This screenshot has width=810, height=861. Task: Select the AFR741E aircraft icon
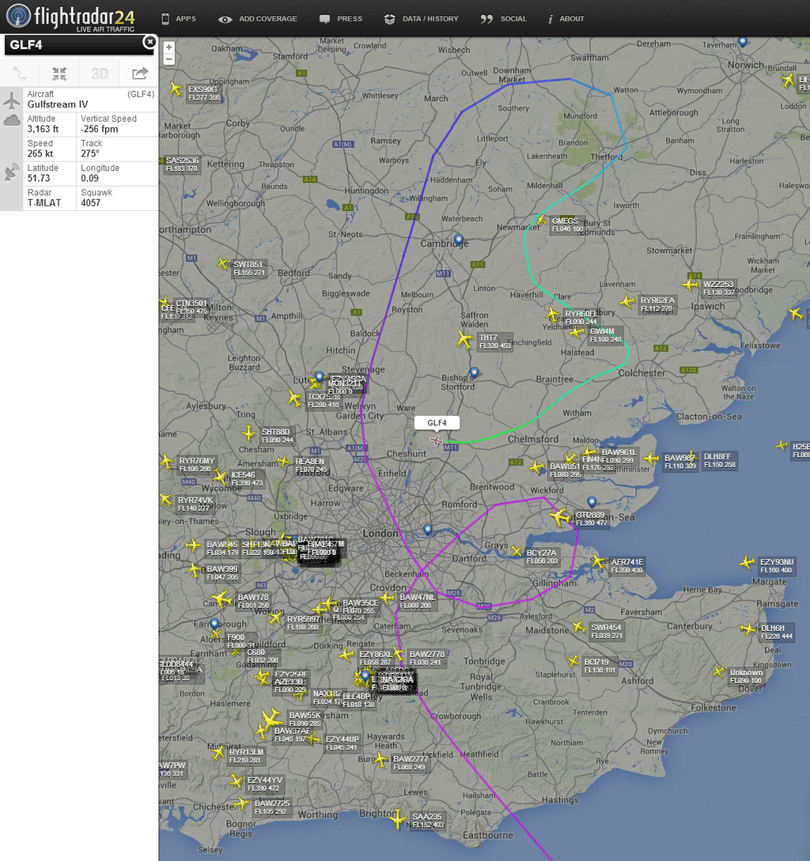point(598,562)
